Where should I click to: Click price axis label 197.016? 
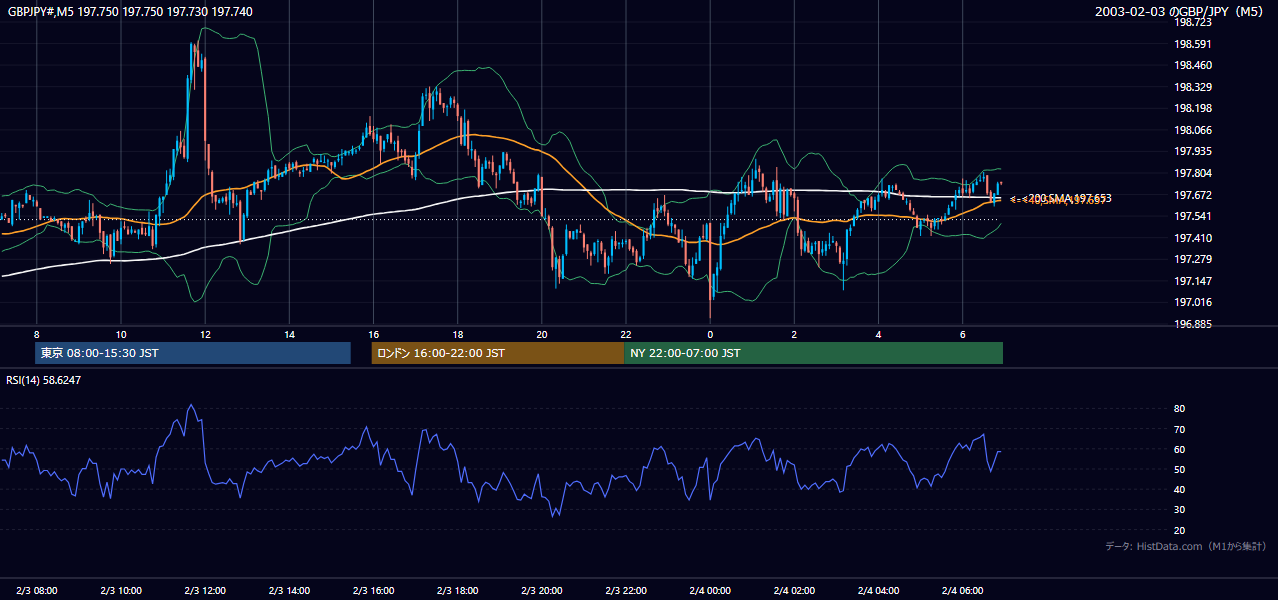click(x=1192, y=302)
